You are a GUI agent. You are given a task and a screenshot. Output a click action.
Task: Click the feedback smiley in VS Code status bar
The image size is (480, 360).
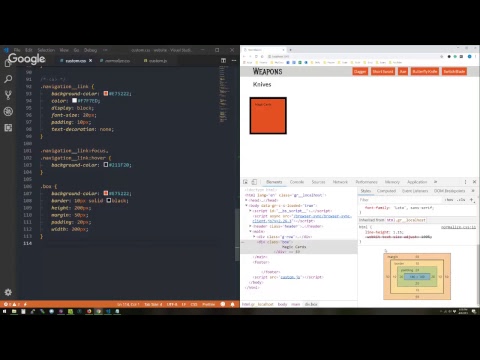click(x=223, y=304)
